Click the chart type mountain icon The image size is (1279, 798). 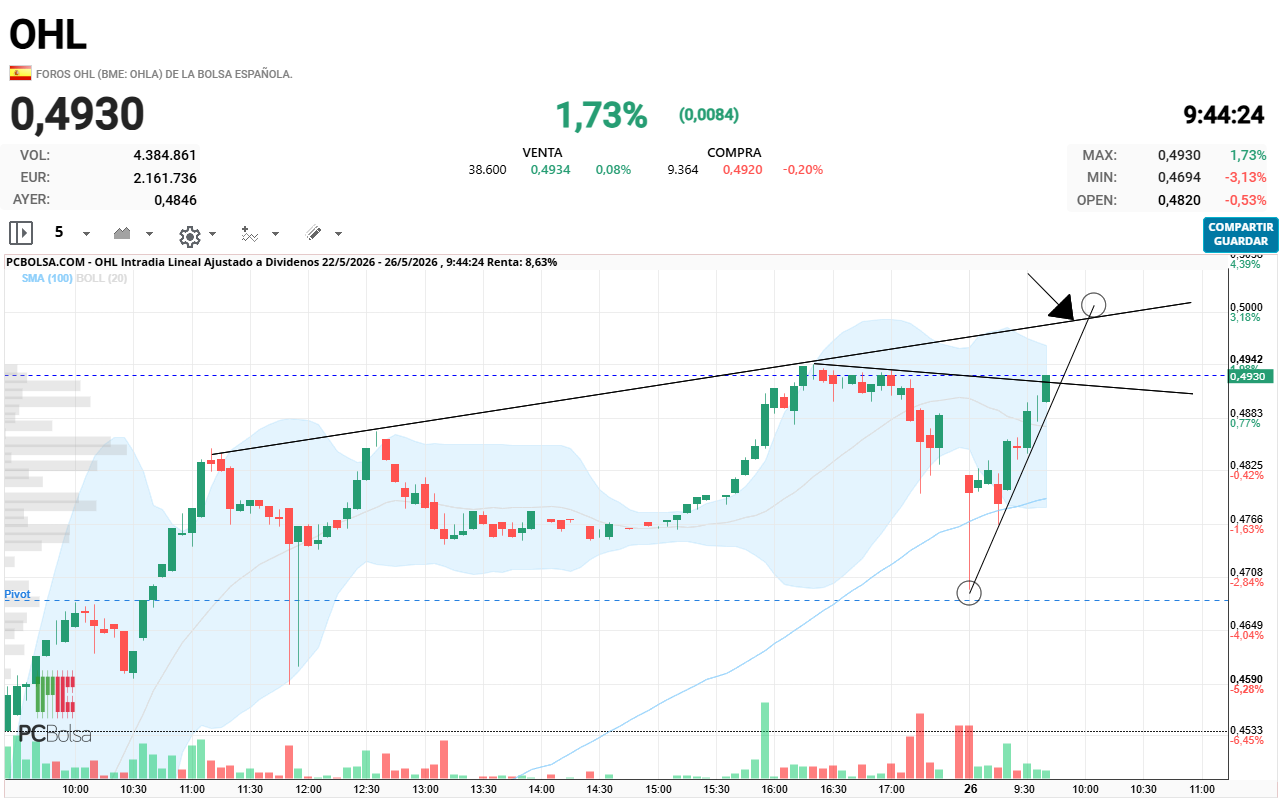123,233
